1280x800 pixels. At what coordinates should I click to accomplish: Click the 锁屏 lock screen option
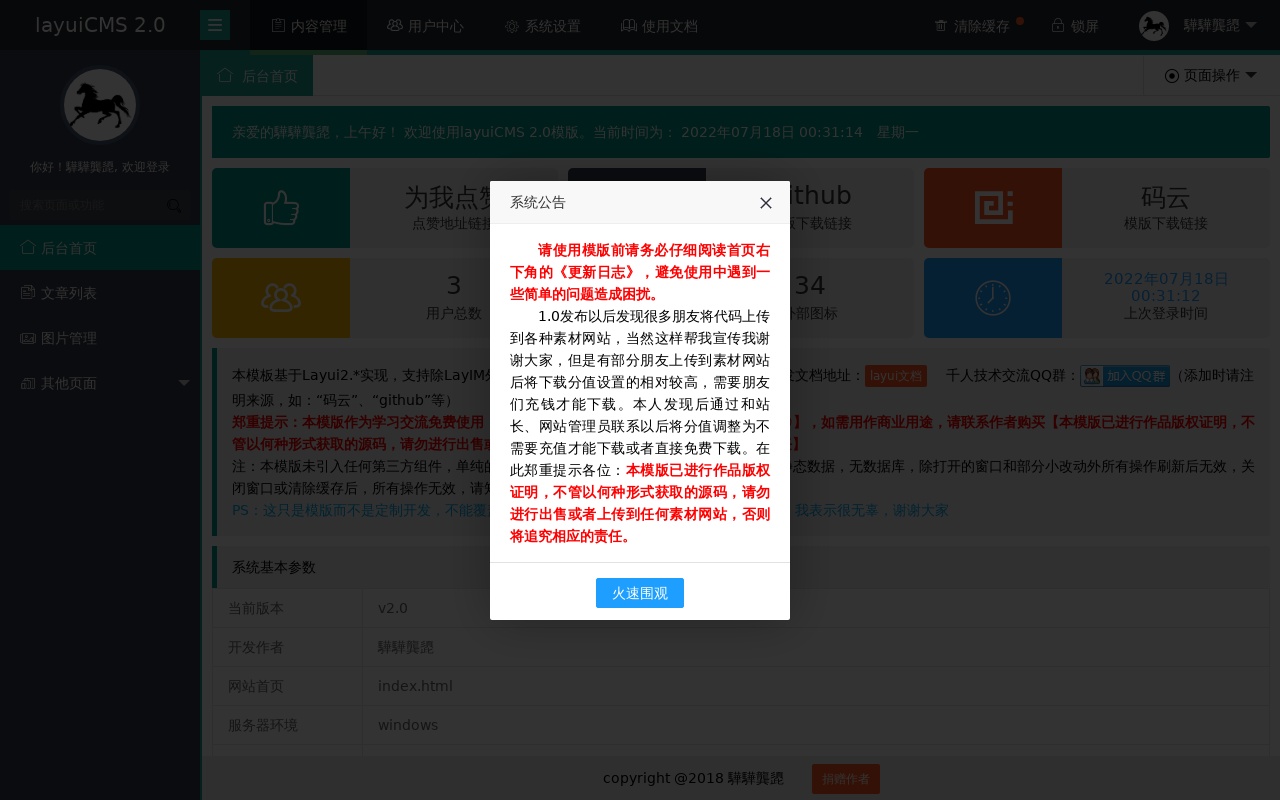[1075, 26]
